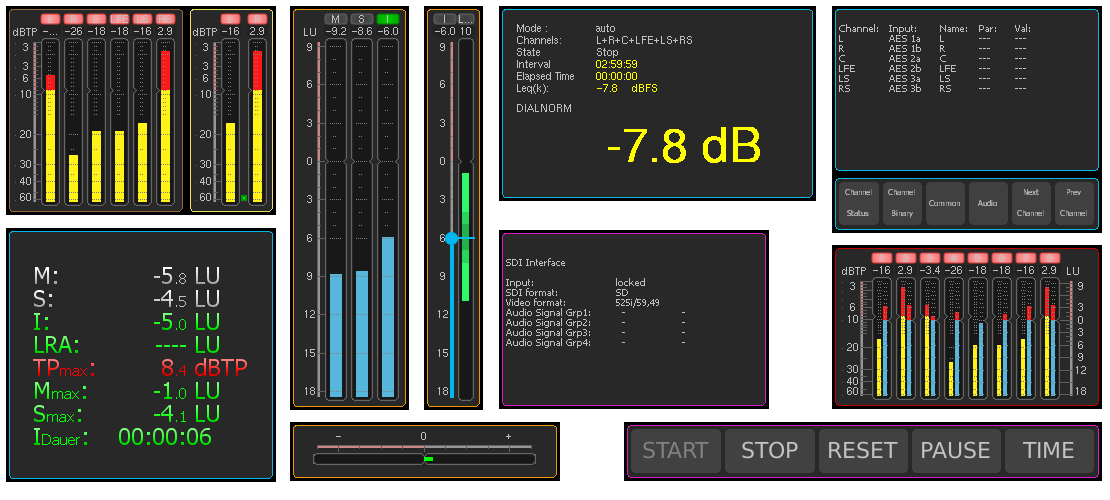Image resolution: width=1110 pixels, height=500 pixels.
Task: Click the AES 3b input entry
Action: 904,89
